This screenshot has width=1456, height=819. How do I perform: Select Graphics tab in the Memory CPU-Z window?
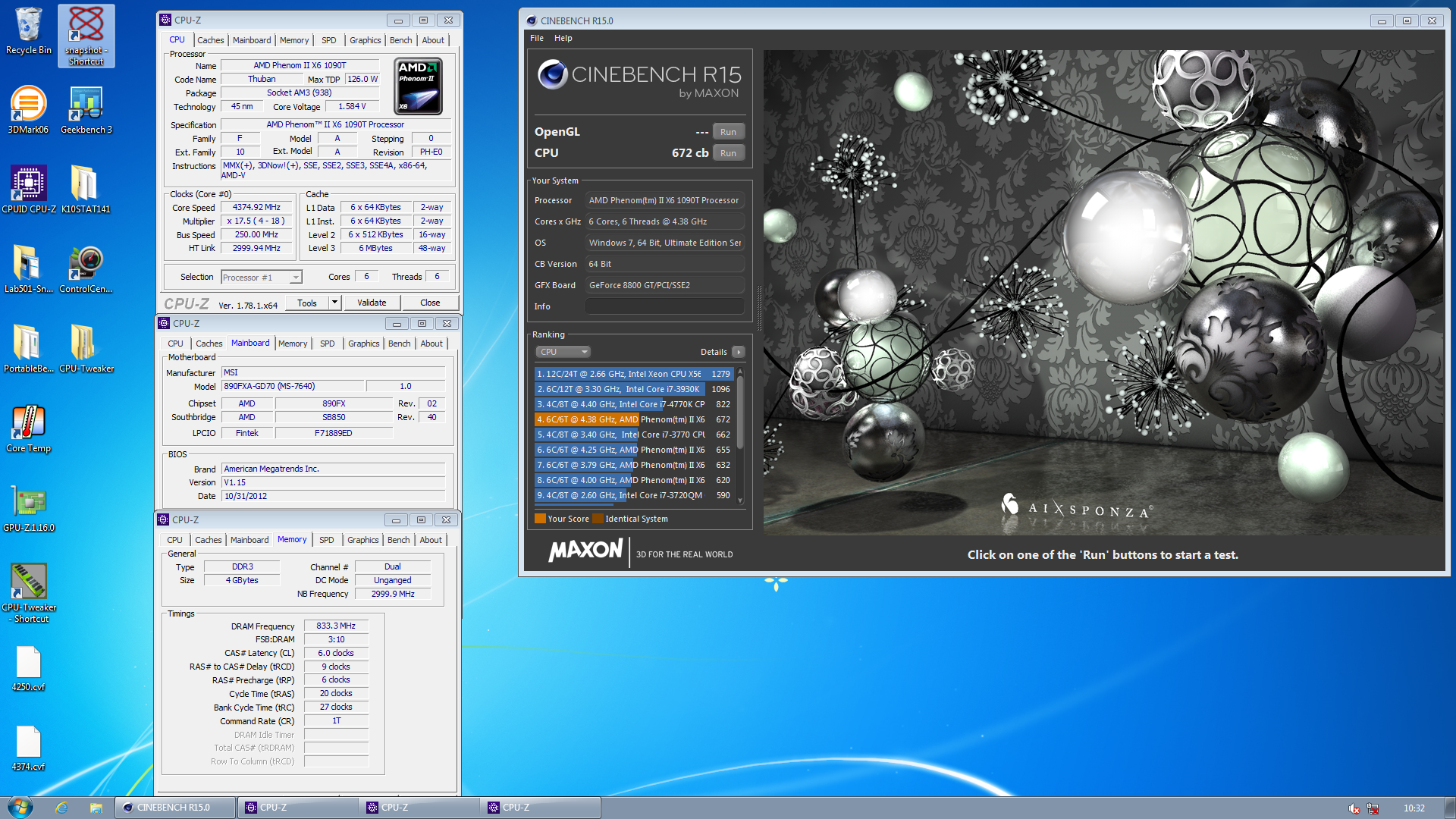coord(363,540)
